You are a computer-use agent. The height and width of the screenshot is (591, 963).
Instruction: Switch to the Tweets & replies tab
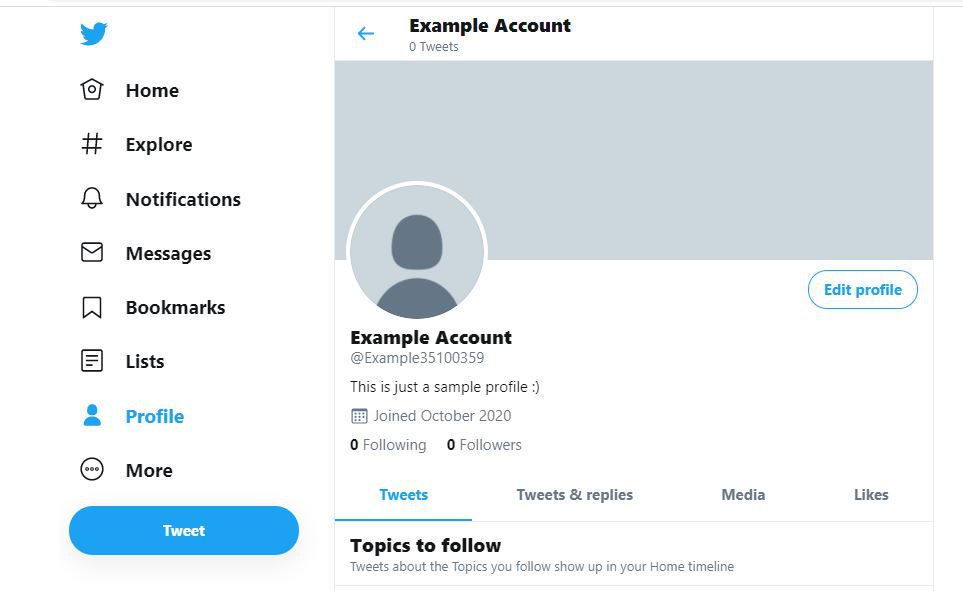(574, 494)
